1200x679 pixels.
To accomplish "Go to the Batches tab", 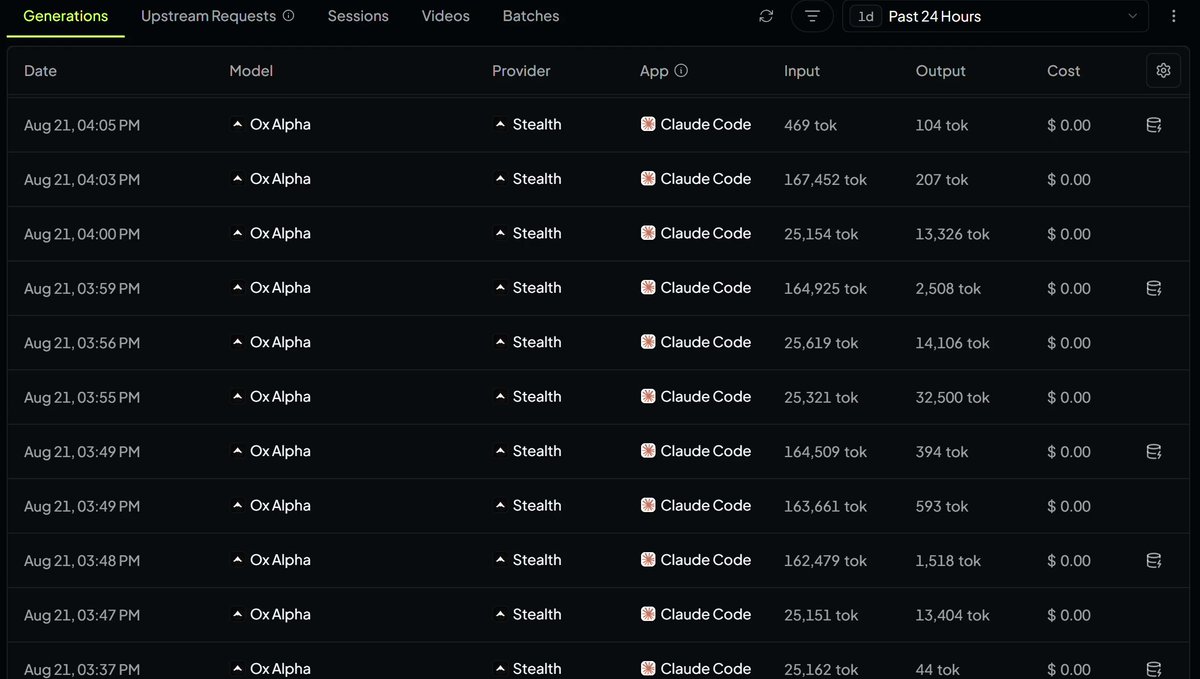I will pyautogui.click(x=531, y=16).
